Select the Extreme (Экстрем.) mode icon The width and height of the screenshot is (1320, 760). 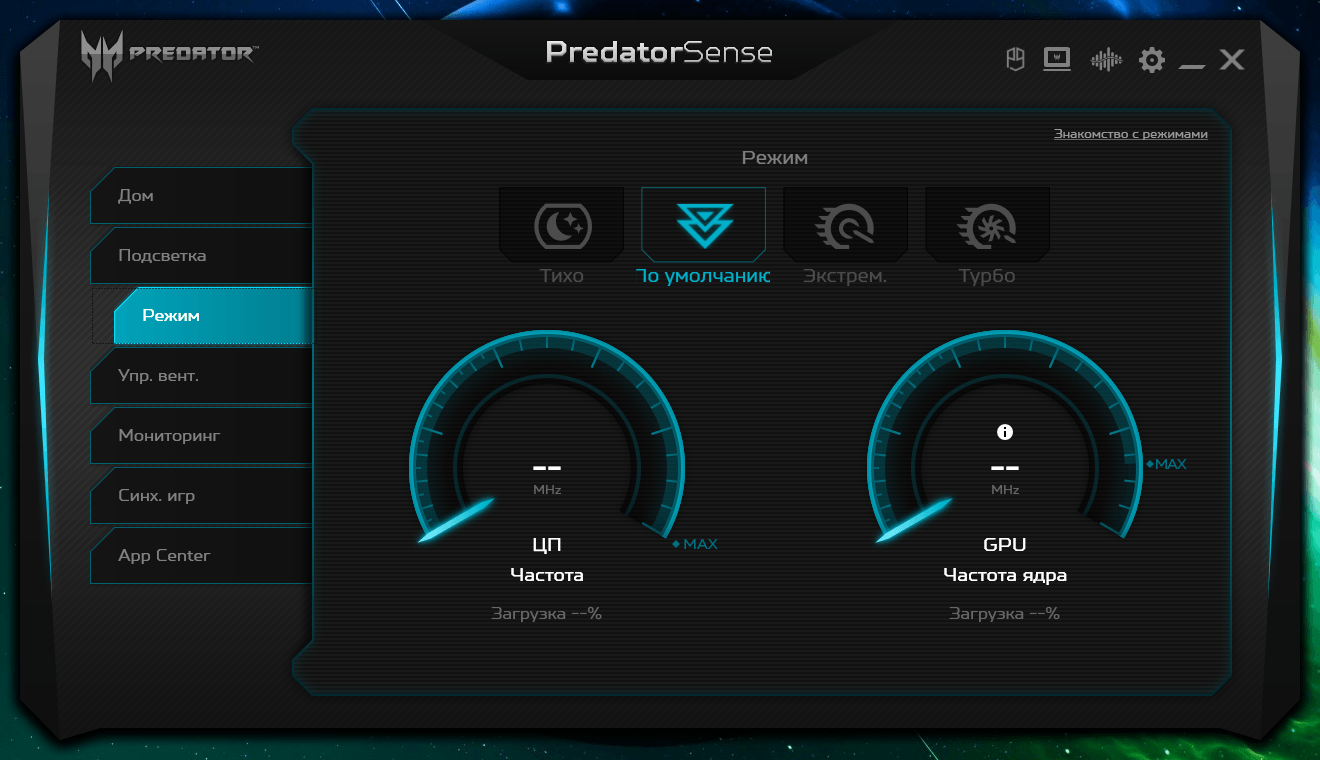[x=845, y=225]
